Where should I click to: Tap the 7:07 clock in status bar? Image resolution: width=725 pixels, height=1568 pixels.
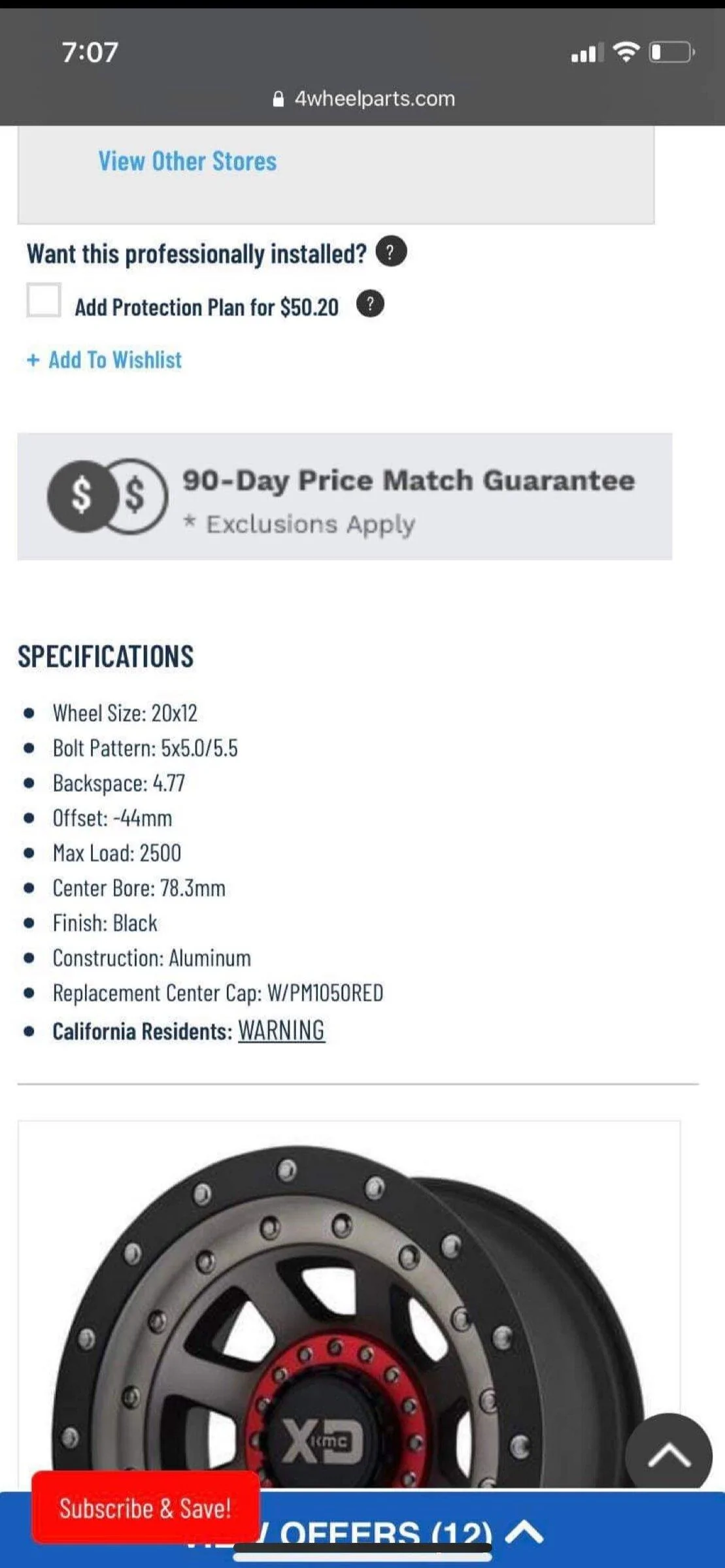[90, 52]
